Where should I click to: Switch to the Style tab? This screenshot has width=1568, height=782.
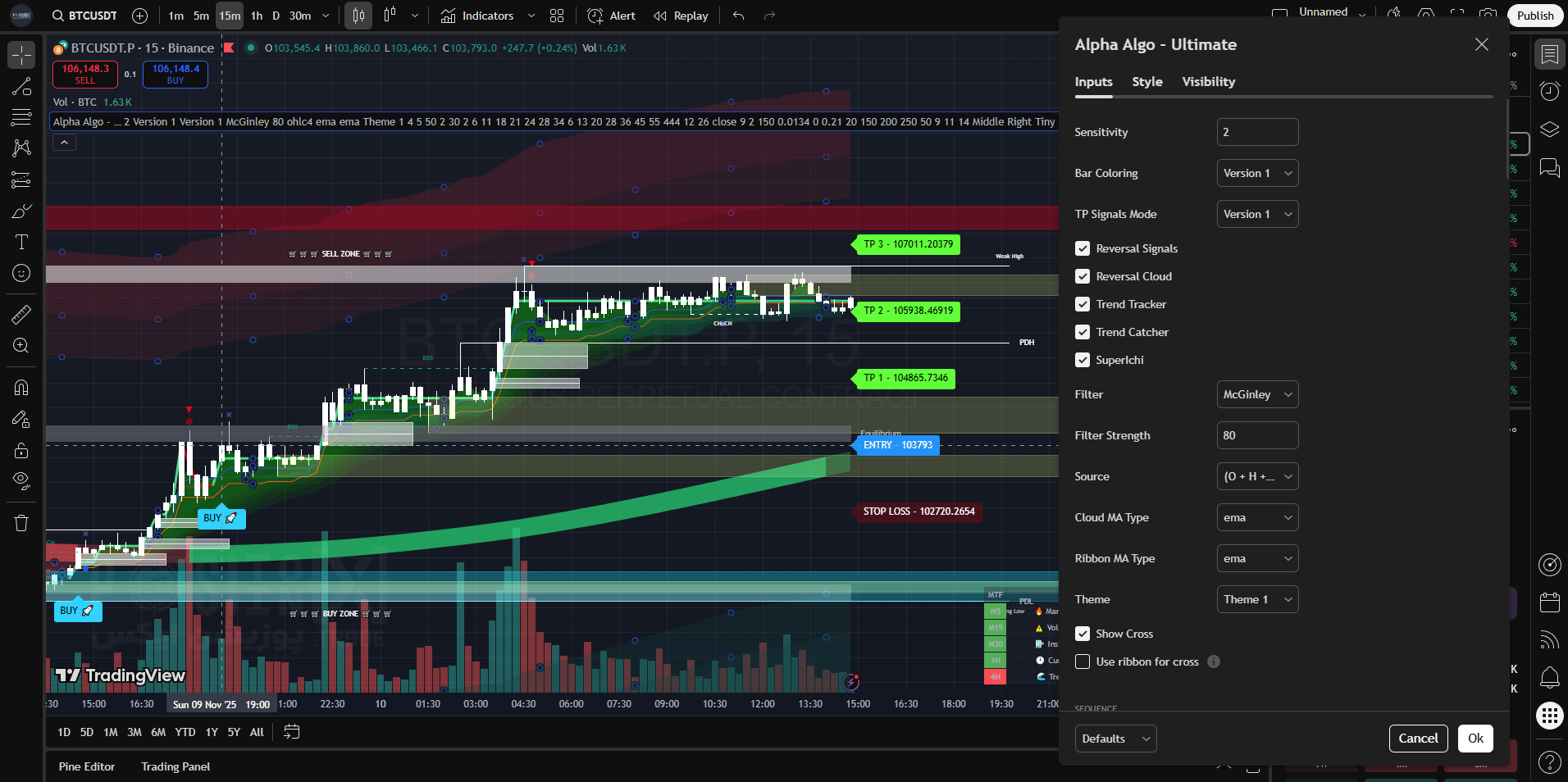(1146, 82)
